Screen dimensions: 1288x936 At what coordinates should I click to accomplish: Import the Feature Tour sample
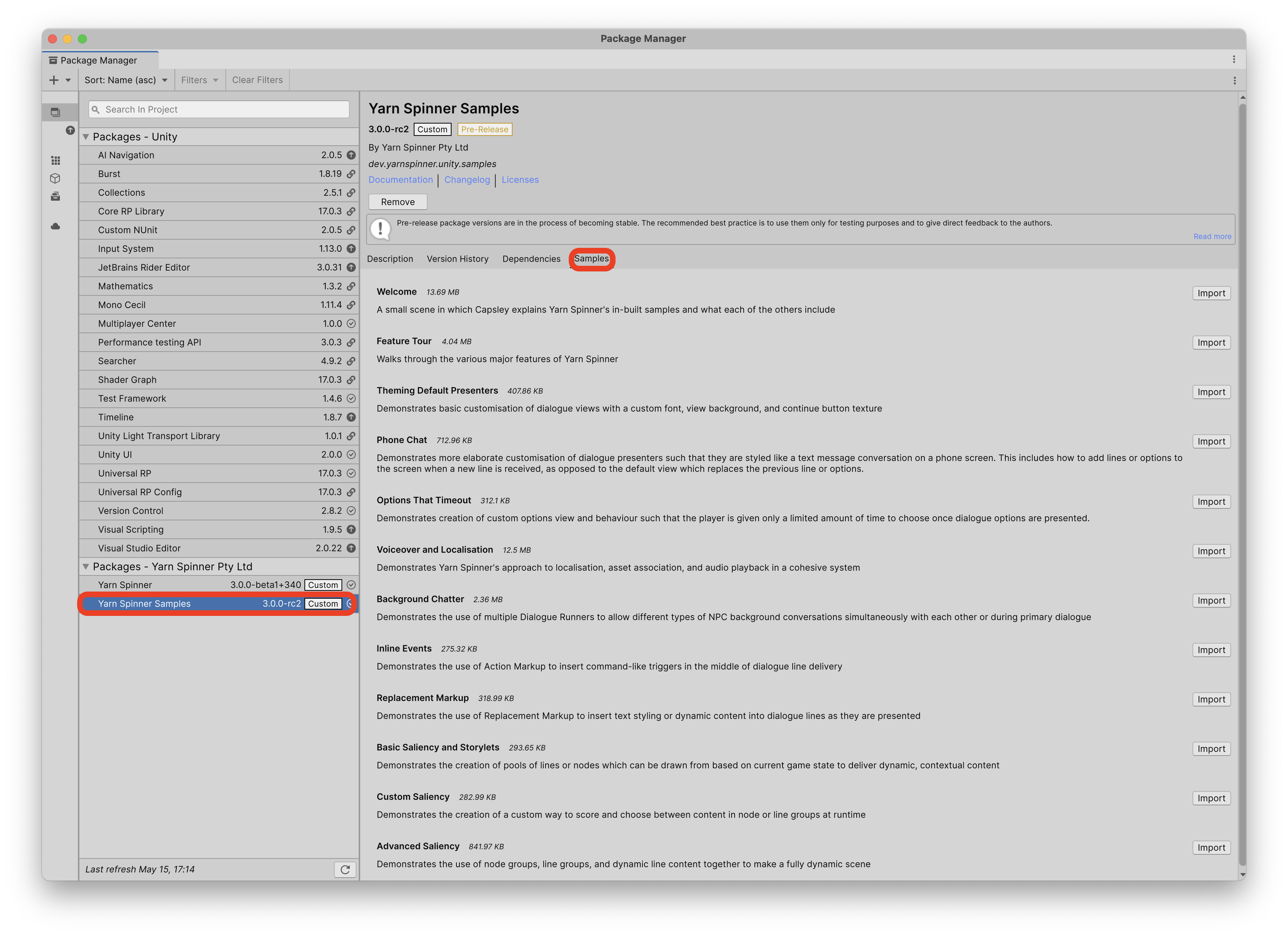1211,343
